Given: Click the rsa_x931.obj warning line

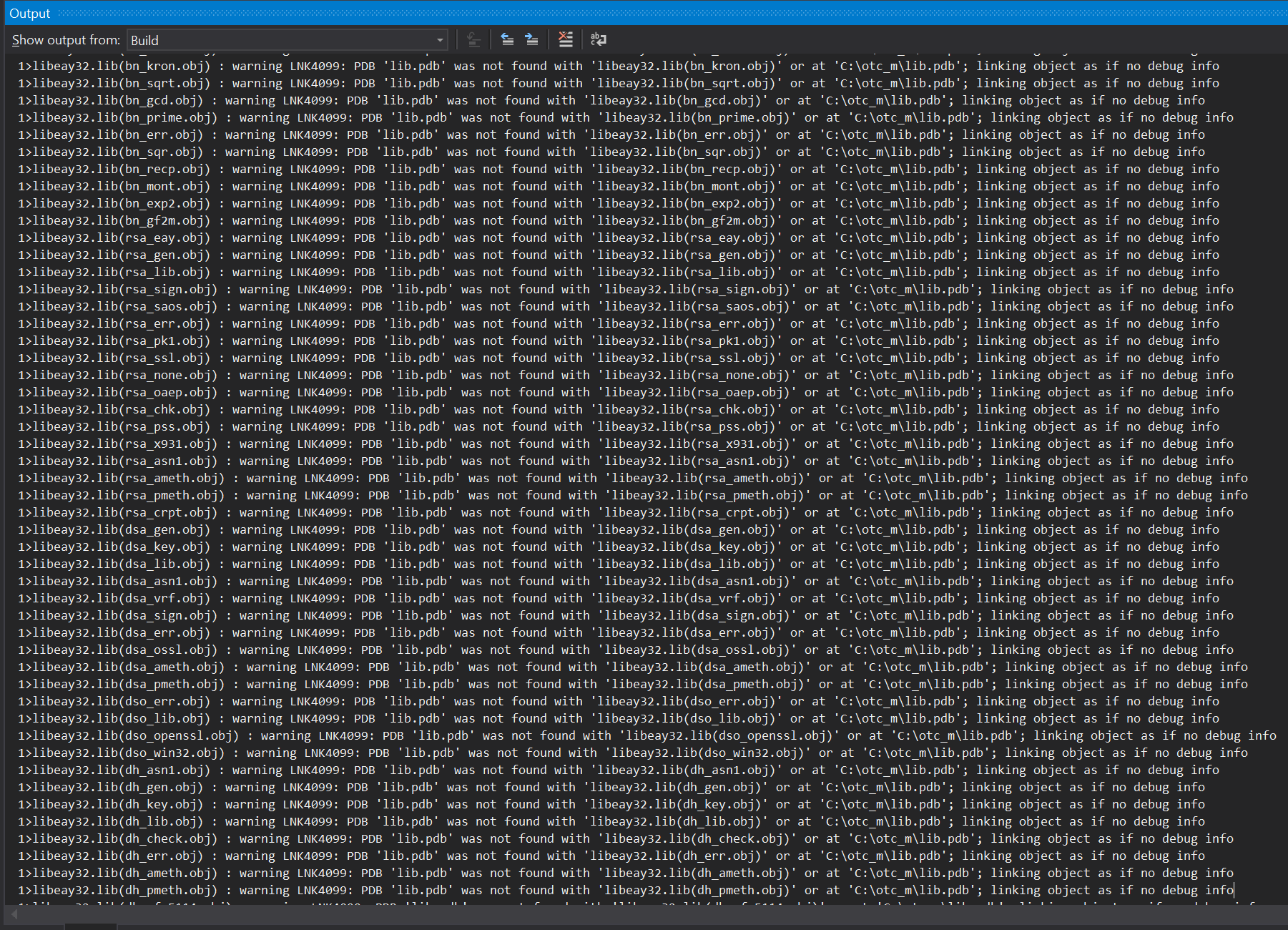Looking at the screenshot, I should pos(626,444).
